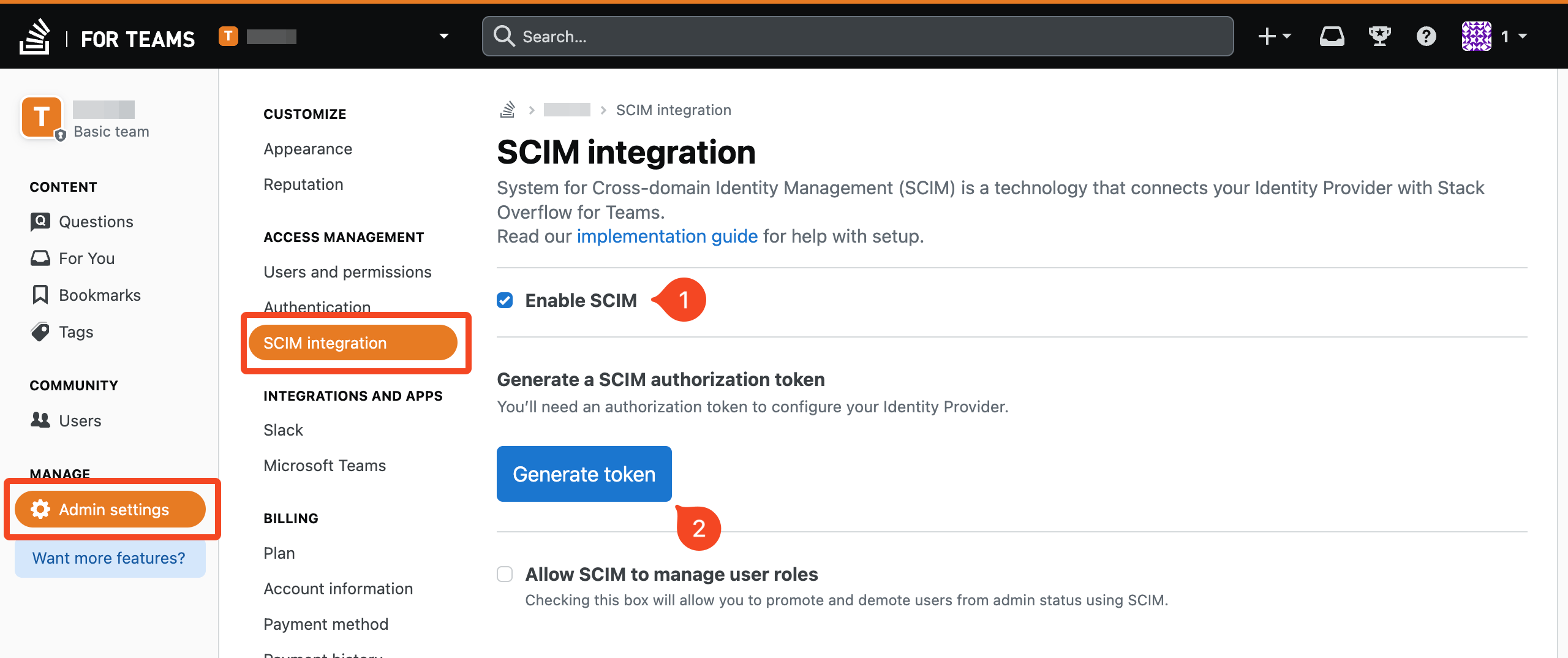Open Account information page
1568x658 pixels.
[x=338, y=589]
